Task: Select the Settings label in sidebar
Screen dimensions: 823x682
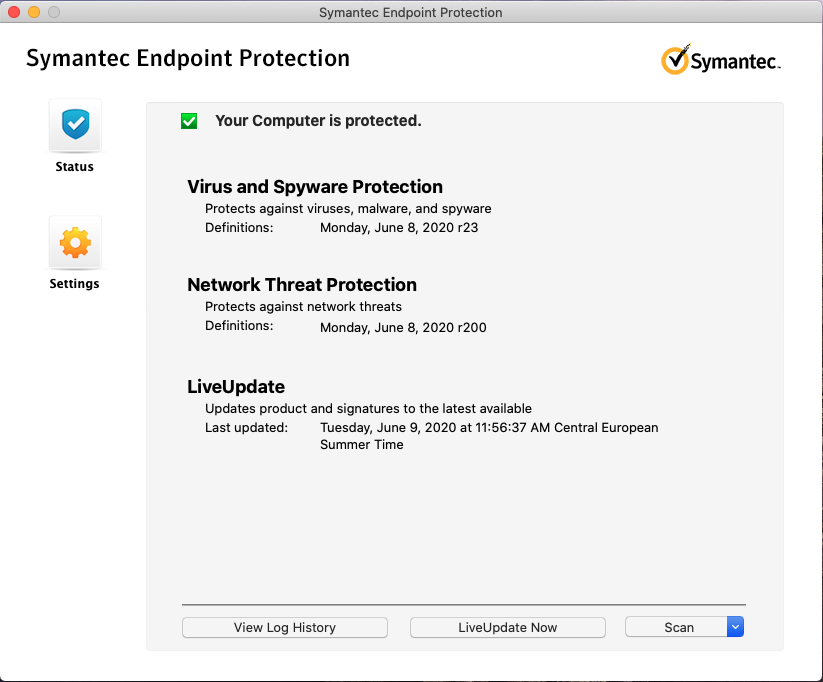Action: [x=75, y=284]
